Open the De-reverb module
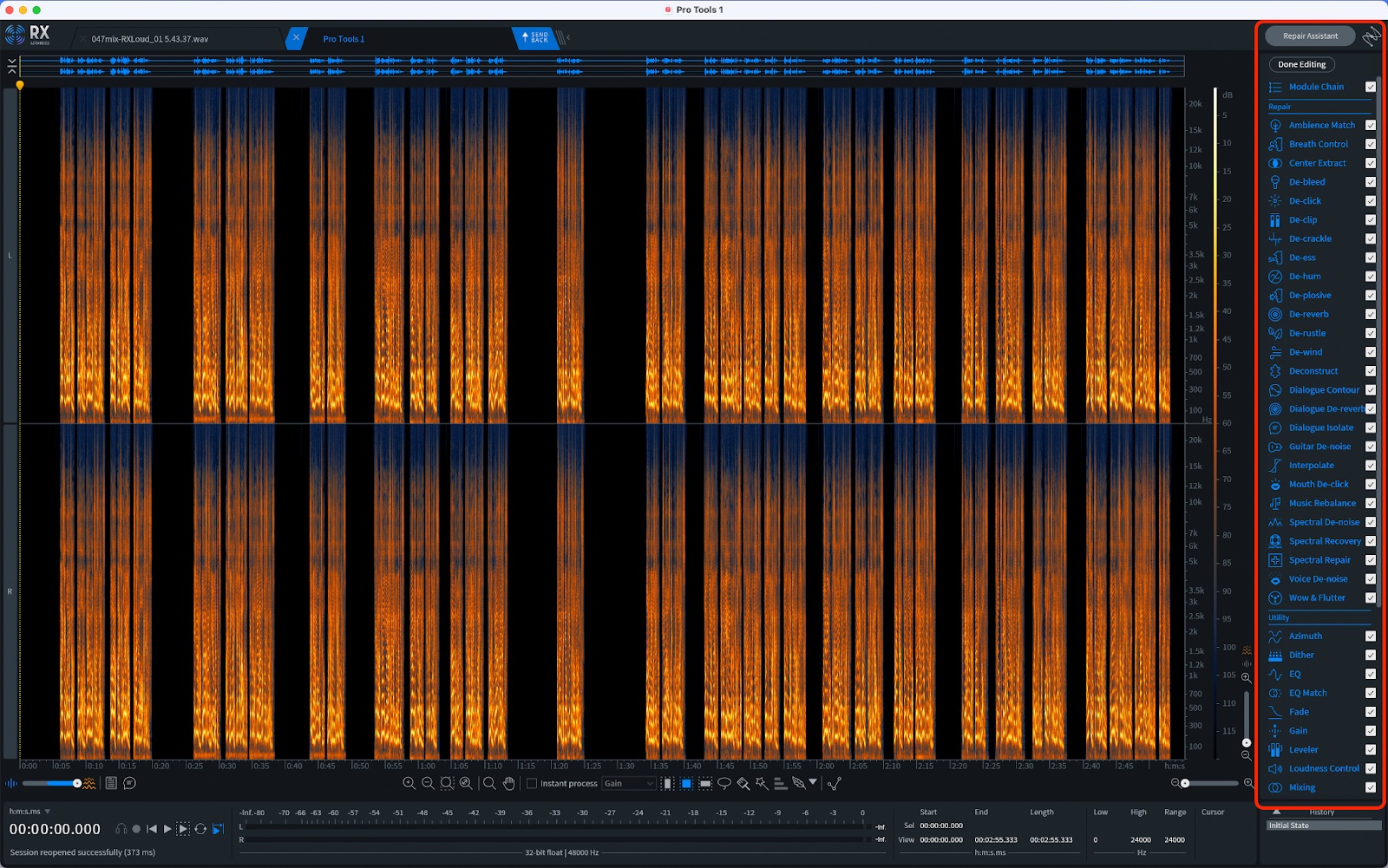The image size is (1388, 868). tap(1308, 315)
